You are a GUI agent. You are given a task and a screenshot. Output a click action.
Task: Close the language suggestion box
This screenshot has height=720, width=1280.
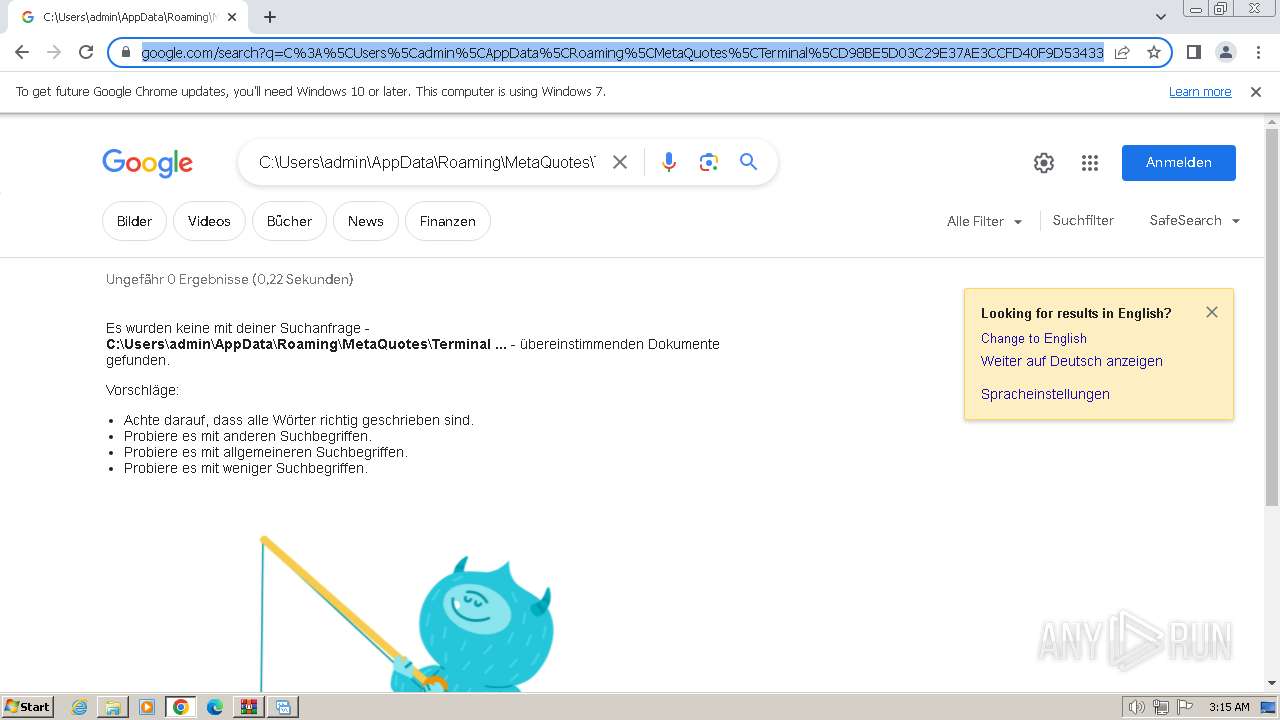pyautogui.click(x=1212, y=312)
